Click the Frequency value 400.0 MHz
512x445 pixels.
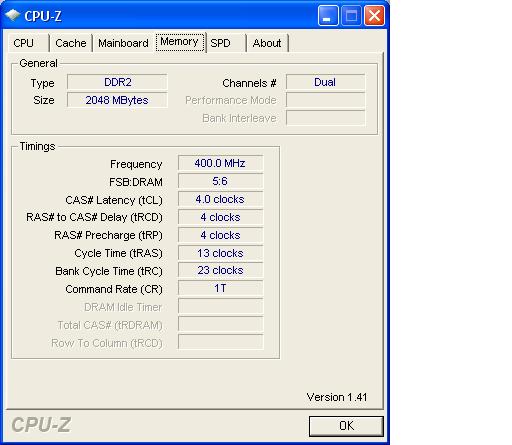220,163
